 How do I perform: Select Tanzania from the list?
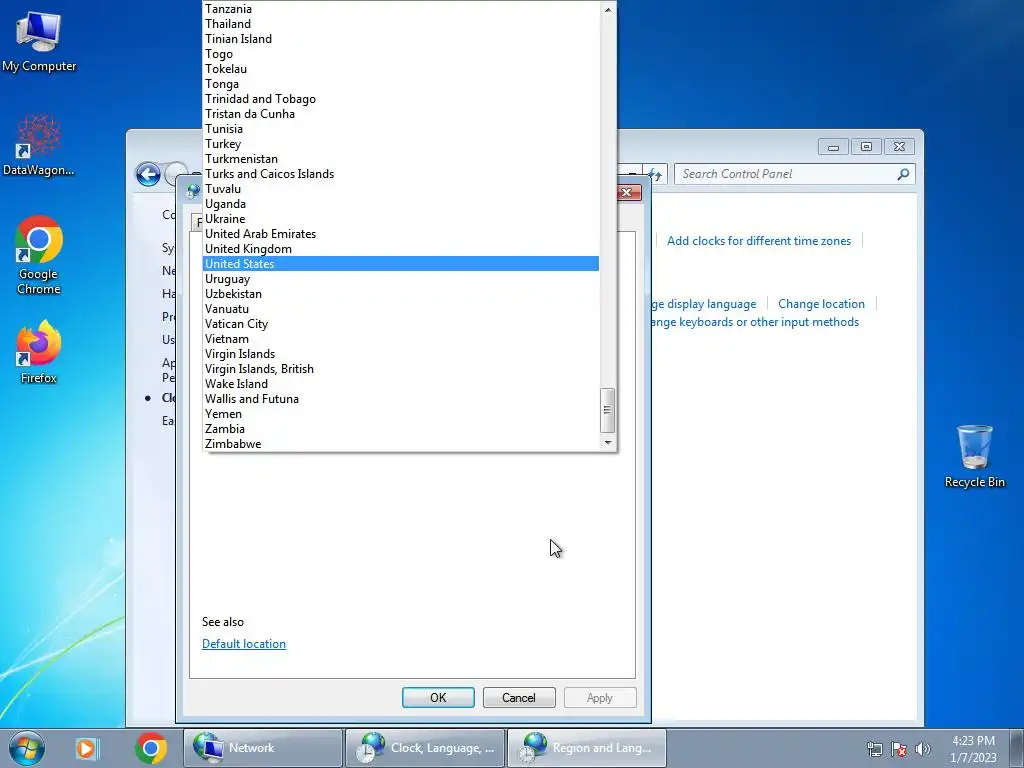point(401,8)
